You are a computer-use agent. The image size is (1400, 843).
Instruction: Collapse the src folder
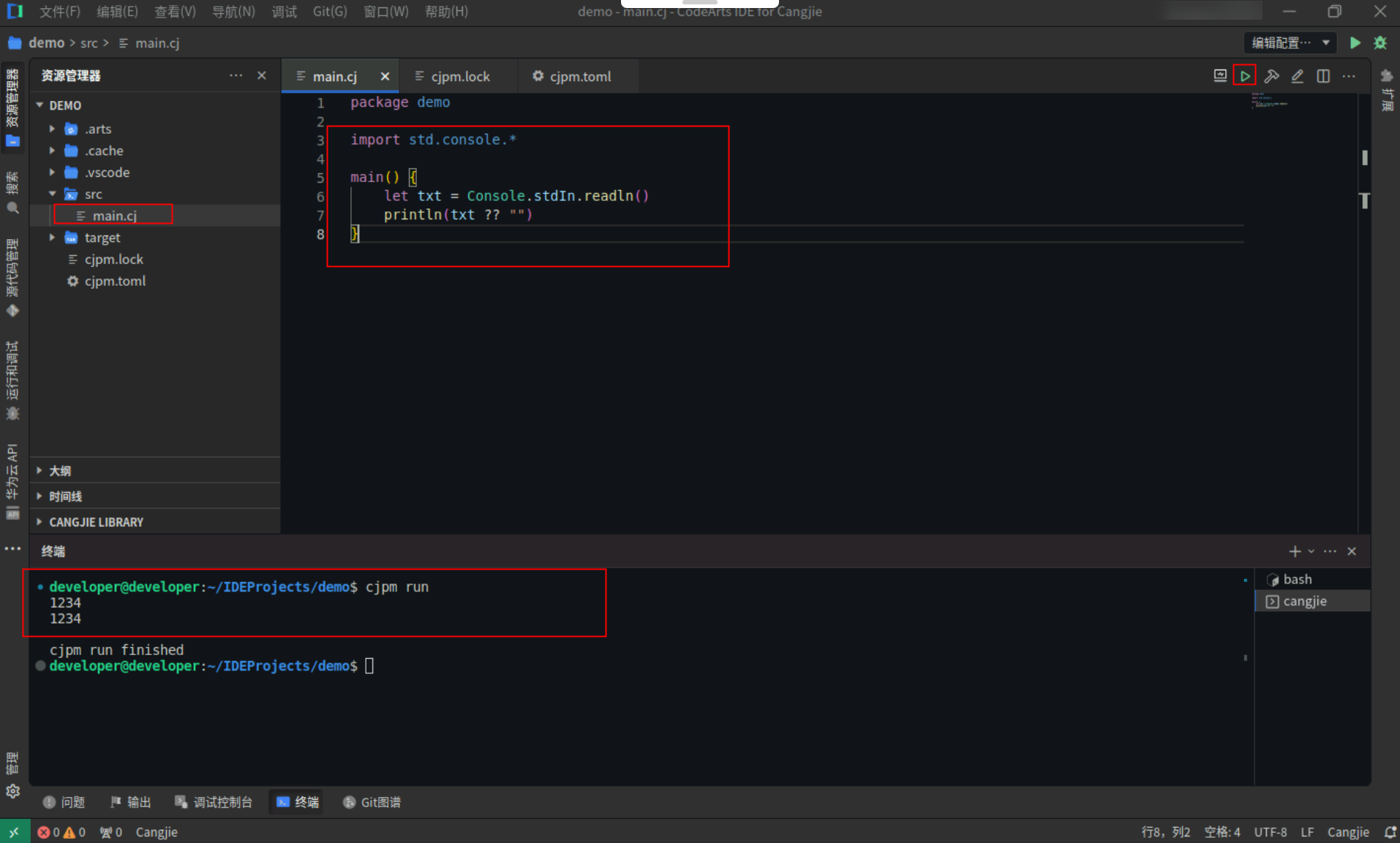[x=52, y=194]
